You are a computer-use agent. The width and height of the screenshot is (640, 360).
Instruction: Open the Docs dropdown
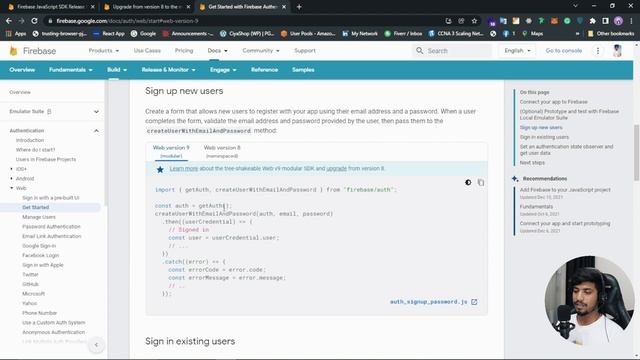tap(218, 51)
